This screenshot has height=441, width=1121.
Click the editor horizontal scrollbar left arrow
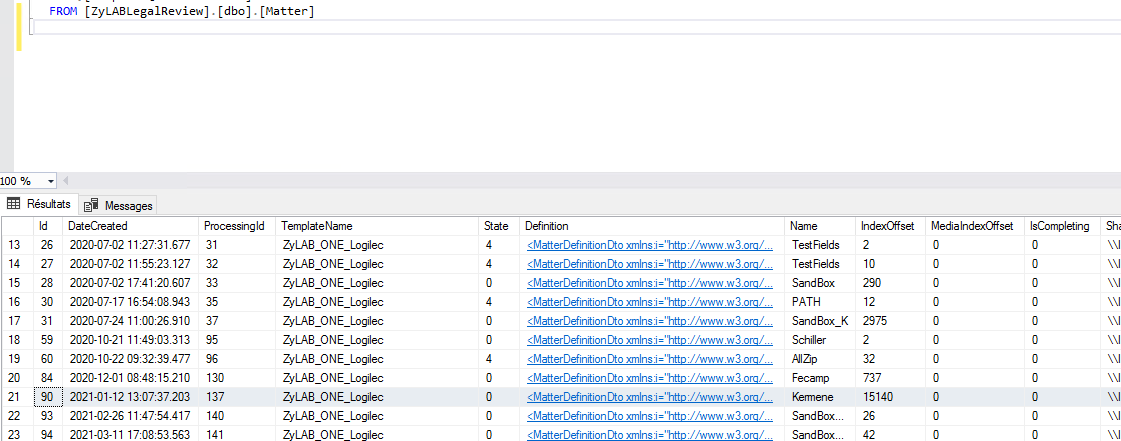67,182
